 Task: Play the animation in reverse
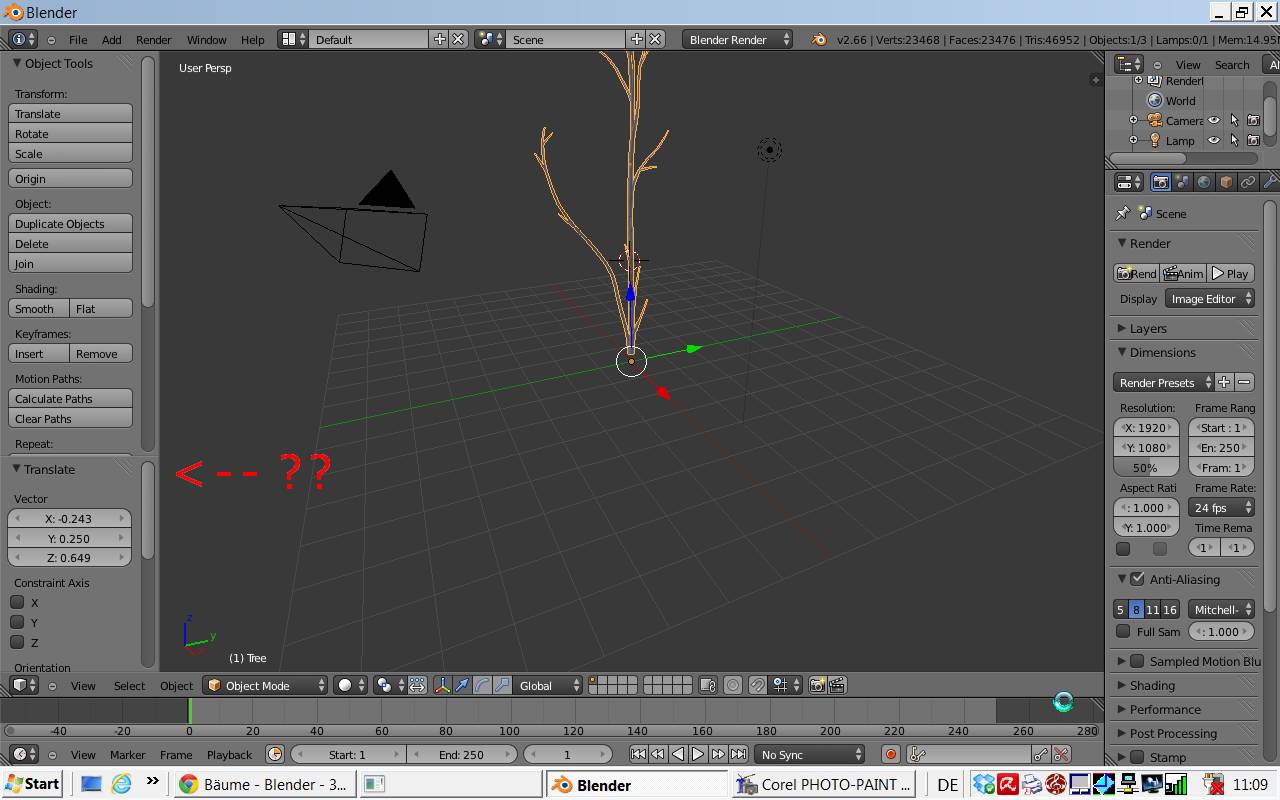[678, 754]
